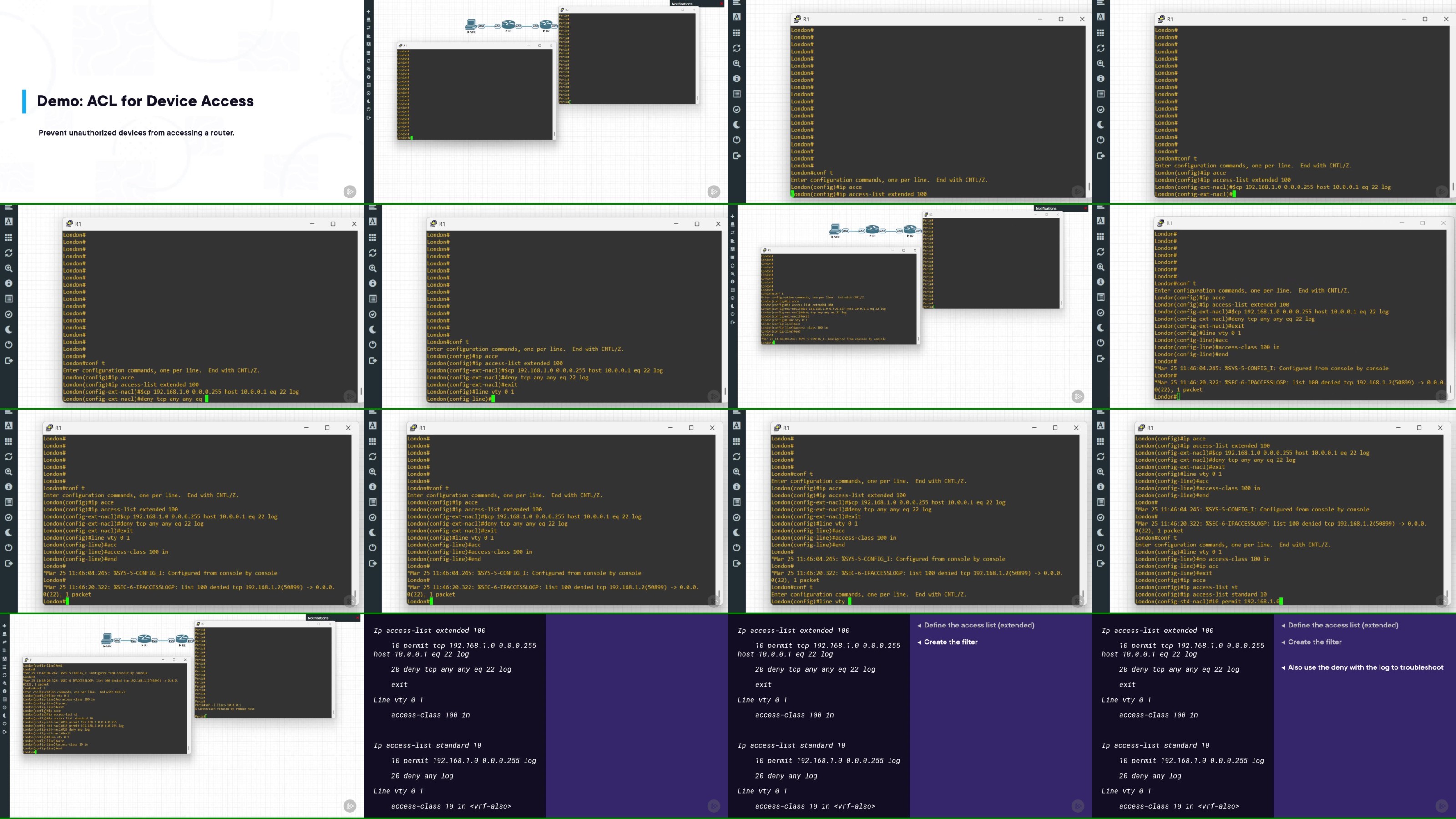This screenshot has width=1456, height=819.
Task: Close Notifications panel in frame showing Paris ssh refused
Action: (x=357, y=618)
